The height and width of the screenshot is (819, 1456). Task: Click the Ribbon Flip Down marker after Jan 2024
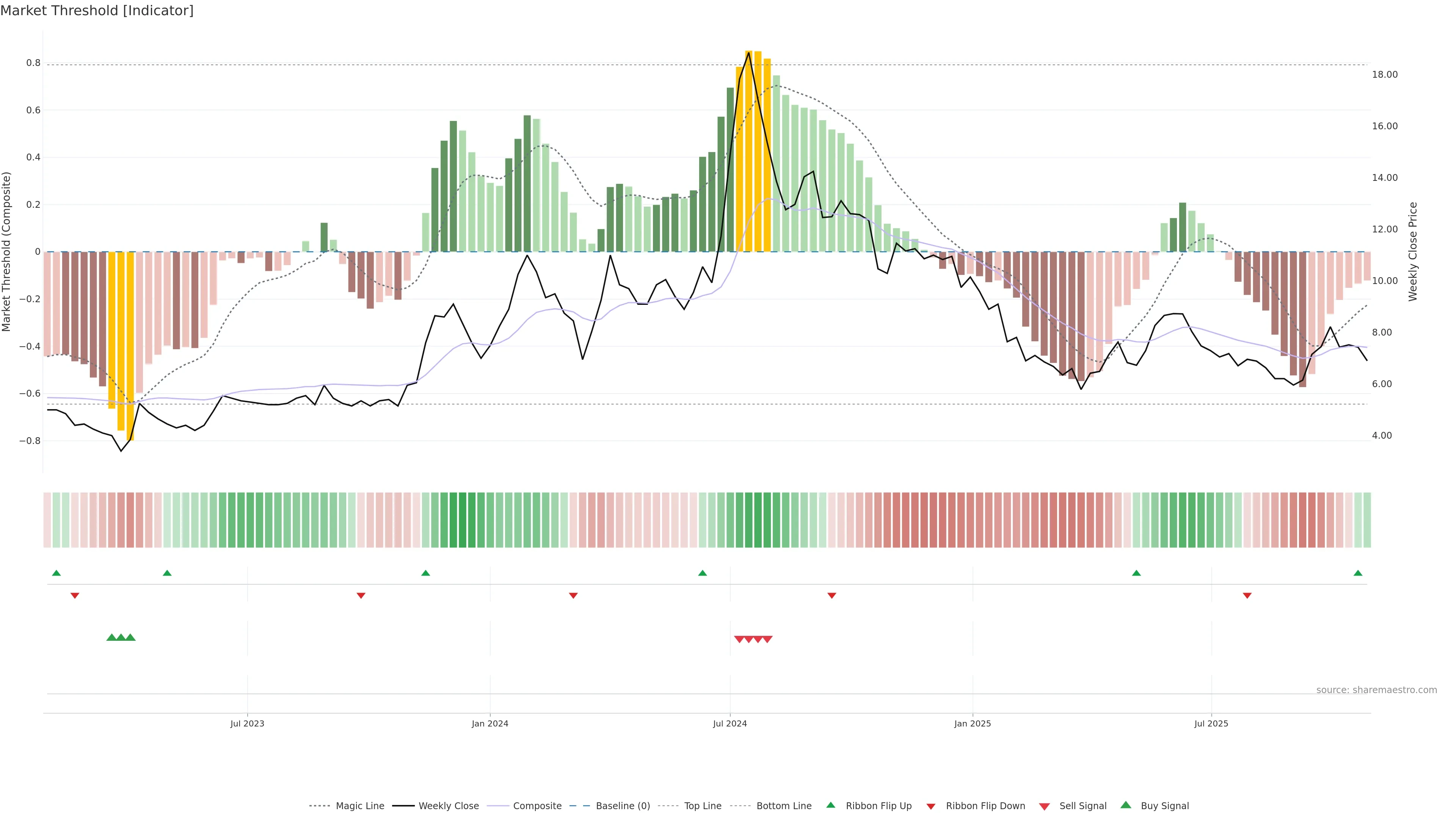573,595
